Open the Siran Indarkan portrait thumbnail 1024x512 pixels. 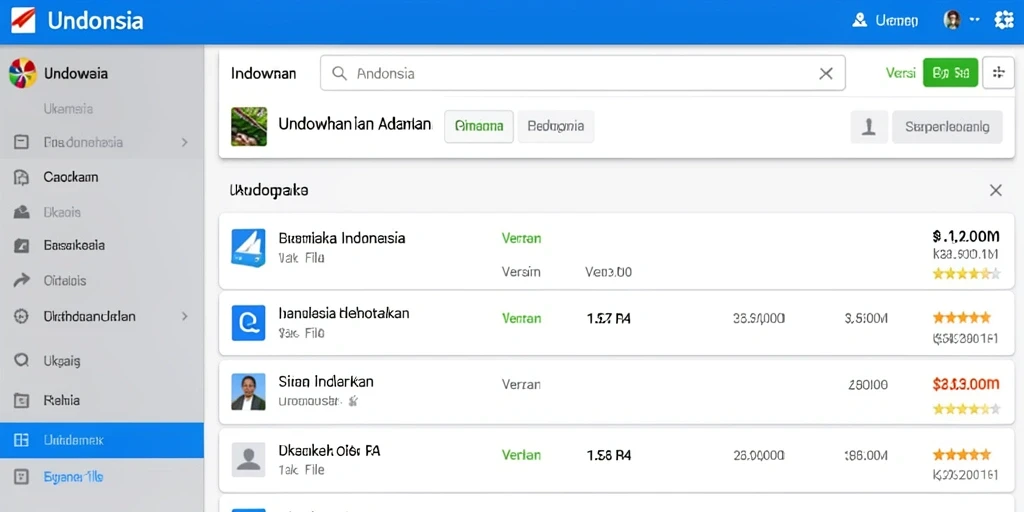coord(249,392)
